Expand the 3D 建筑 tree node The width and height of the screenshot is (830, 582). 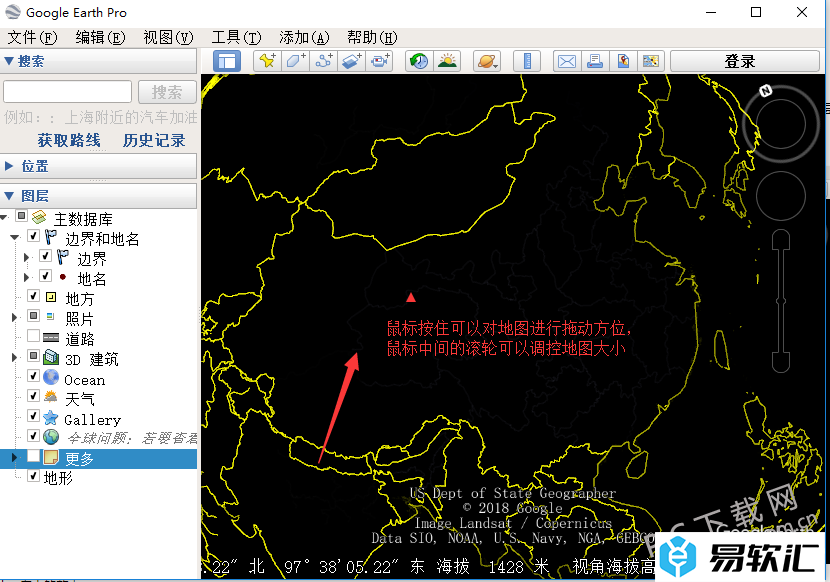[15, 357]
